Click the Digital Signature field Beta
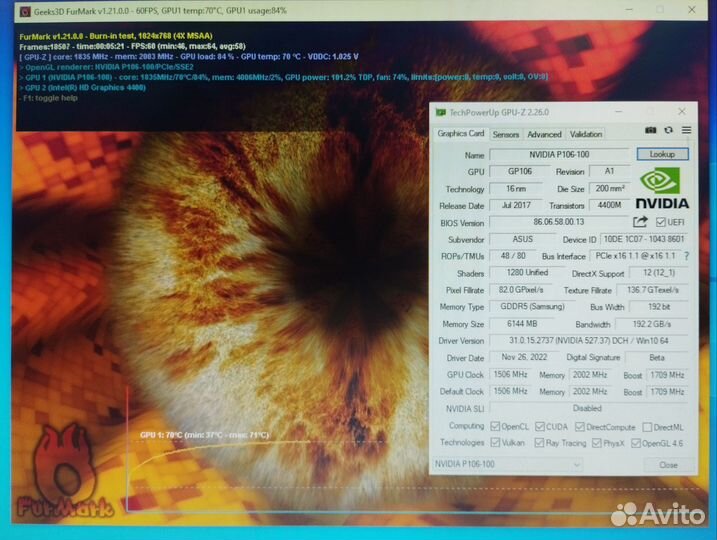This screenshot has height=540, width=717. (657, 358)
